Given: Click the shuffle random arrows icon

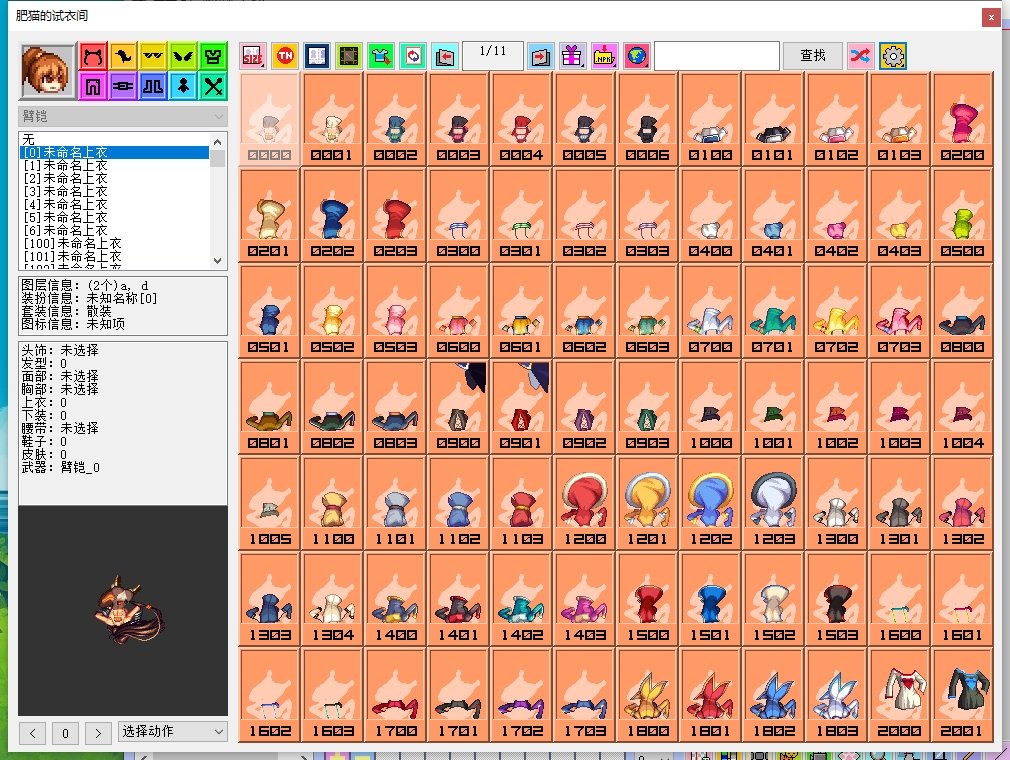Looking at the screenshot, I should point(861,57).
